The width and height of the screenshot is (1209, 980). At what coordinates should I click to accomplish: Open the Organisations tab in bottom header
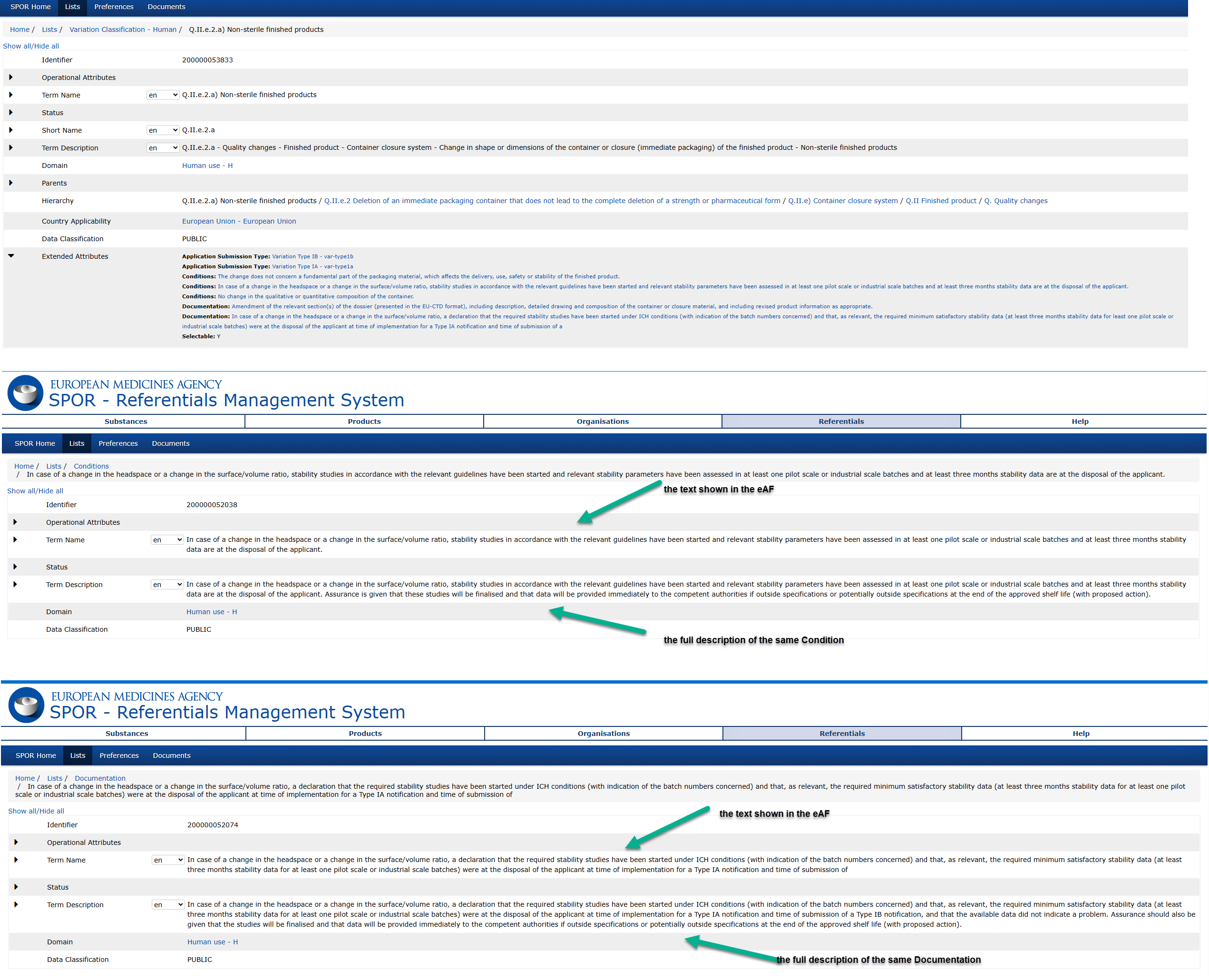click(x=604, y=734)
